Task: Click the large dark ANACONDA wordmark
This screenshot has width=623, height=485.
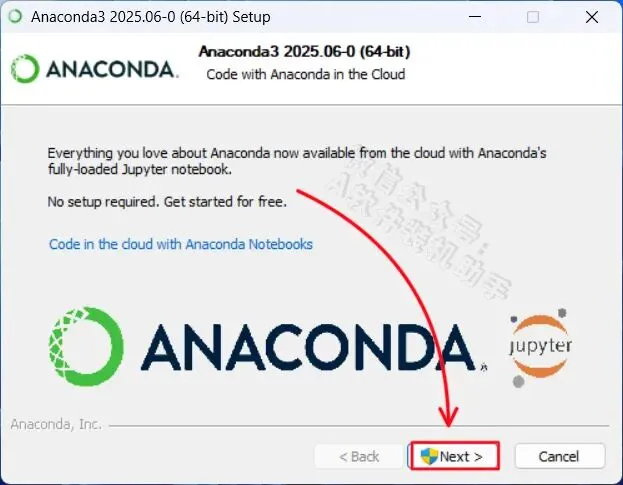Action: click(x=308, y=347)
